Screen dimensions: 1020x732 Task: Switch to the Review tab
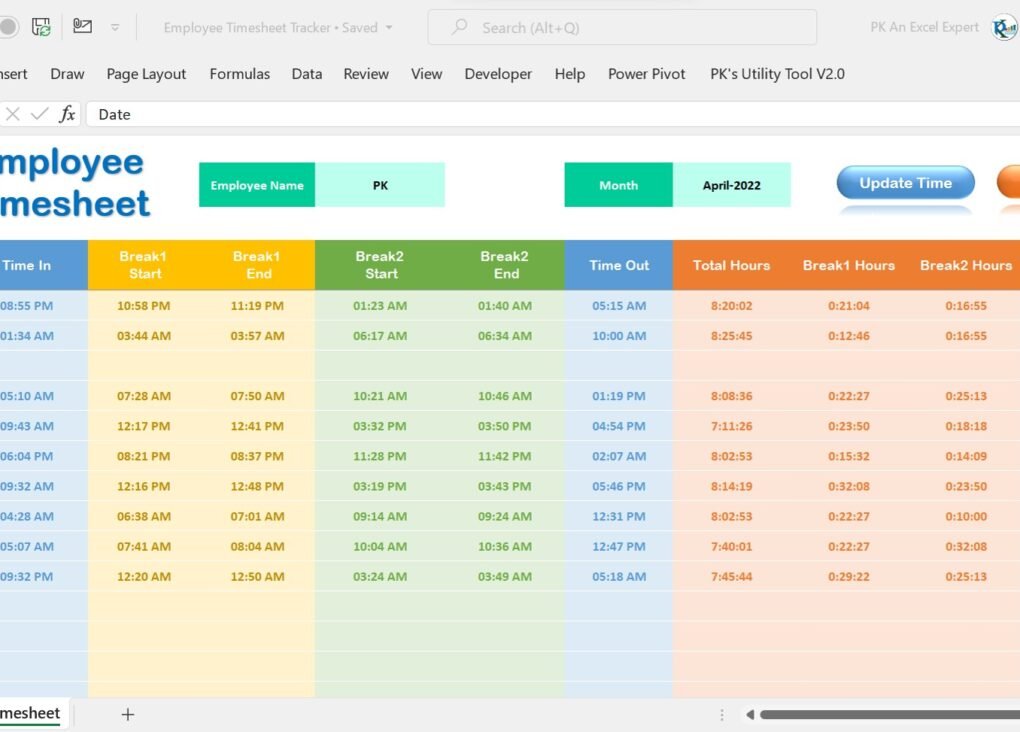366,74
